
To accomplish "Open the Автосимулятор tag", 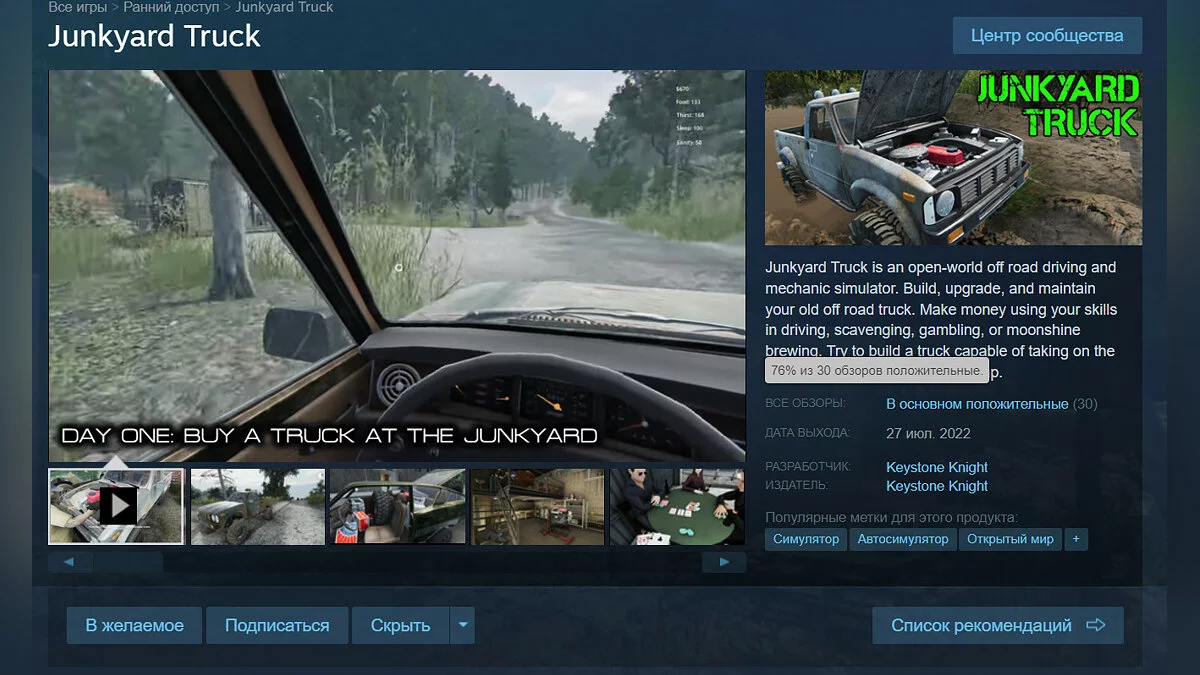I will pos(903,539).
